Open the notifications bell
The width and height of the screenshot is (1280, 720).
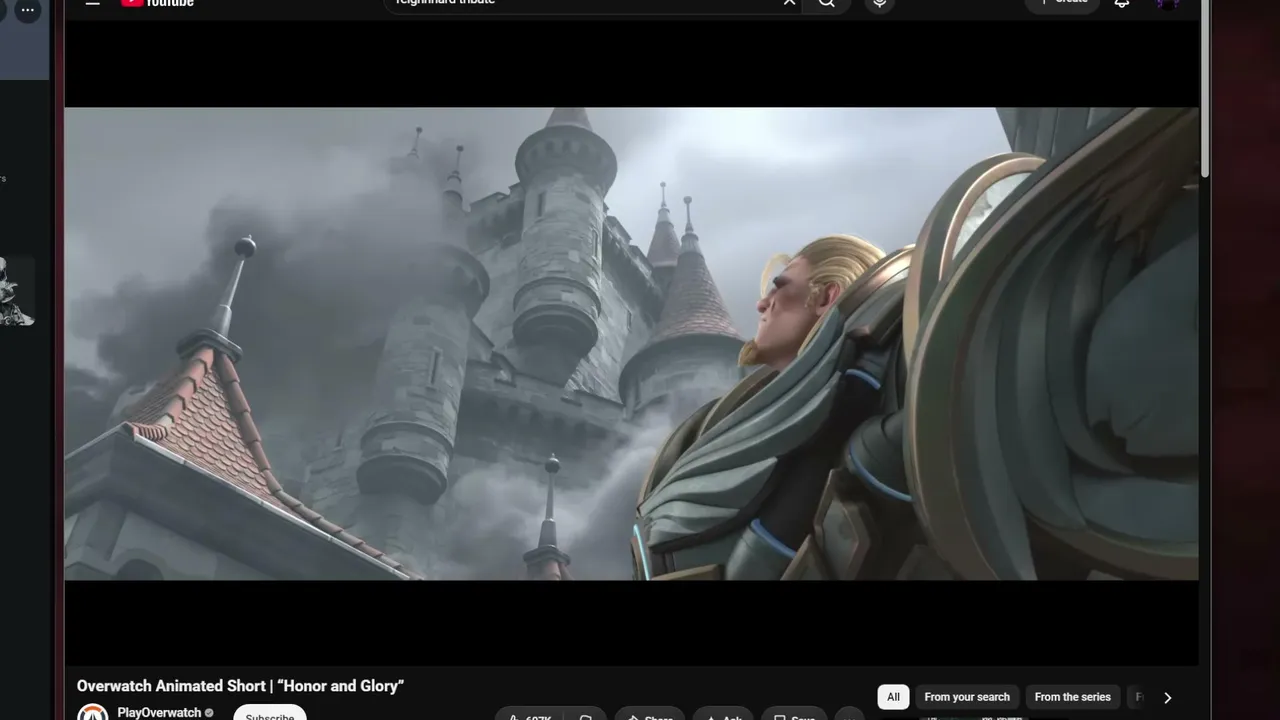click(x=1122, y=3)
